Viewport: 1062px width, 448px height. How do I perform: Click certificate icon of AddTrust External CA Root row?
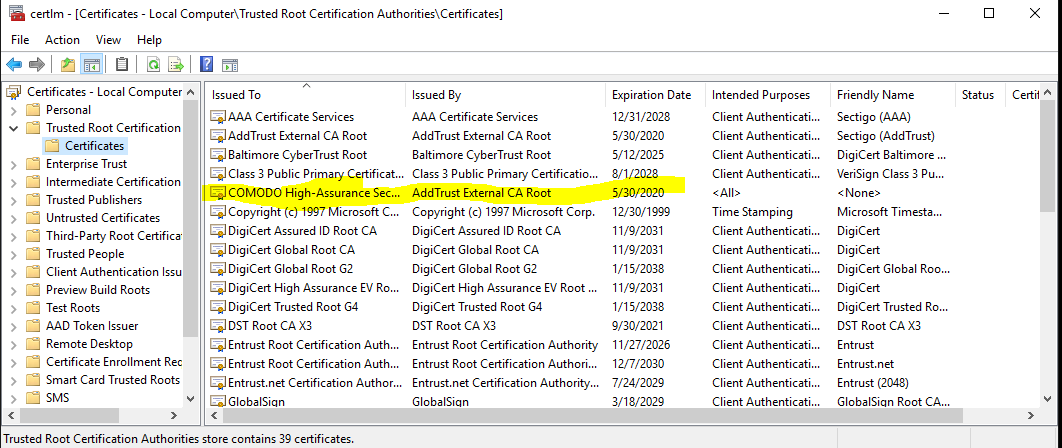[218, 136]
